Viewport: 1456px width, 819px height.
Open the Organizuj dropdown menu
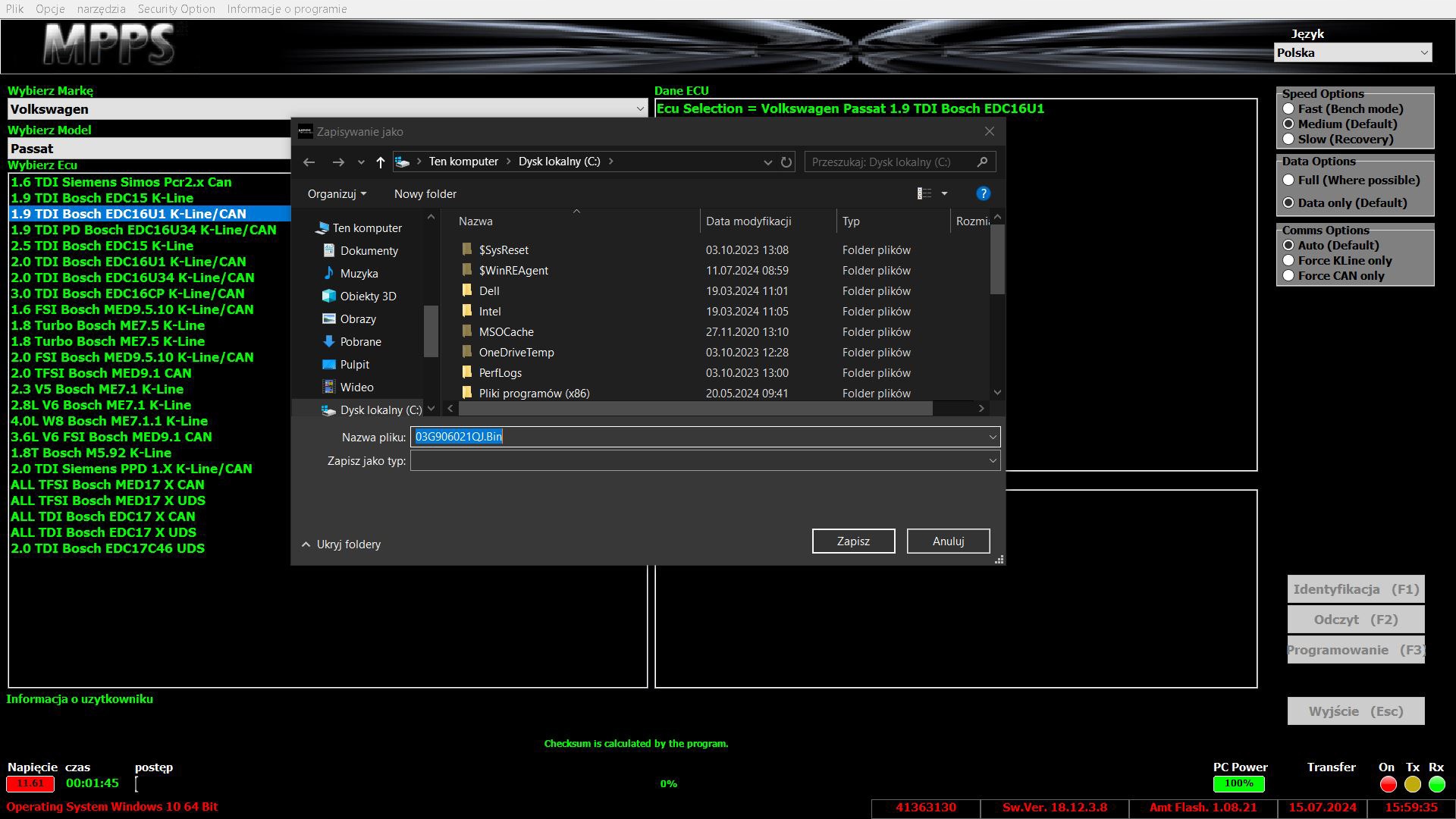point(337,194)
